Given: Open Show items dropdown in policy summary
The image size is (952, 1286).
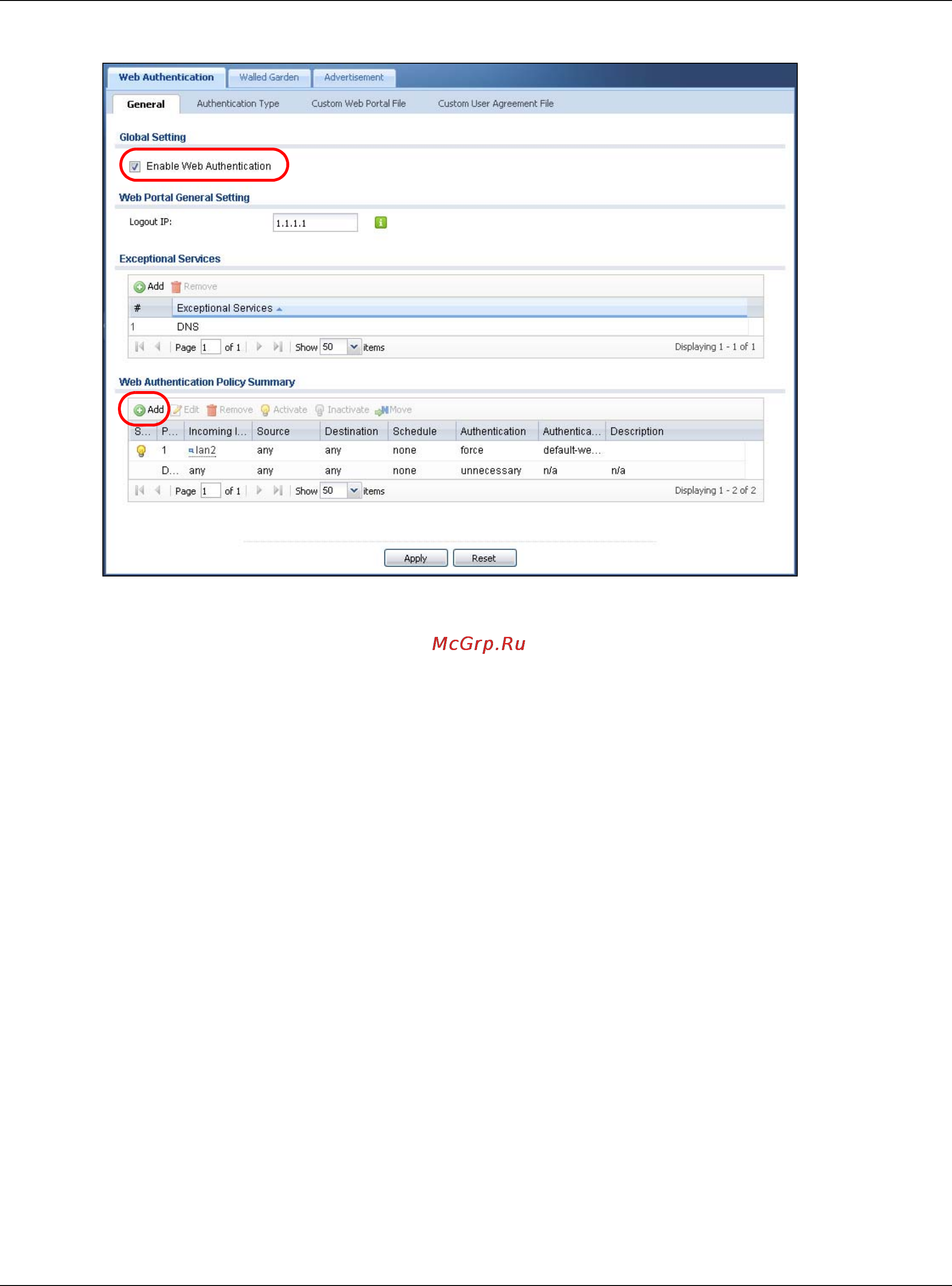Looking at the screenshot, I should coord(354,491).
